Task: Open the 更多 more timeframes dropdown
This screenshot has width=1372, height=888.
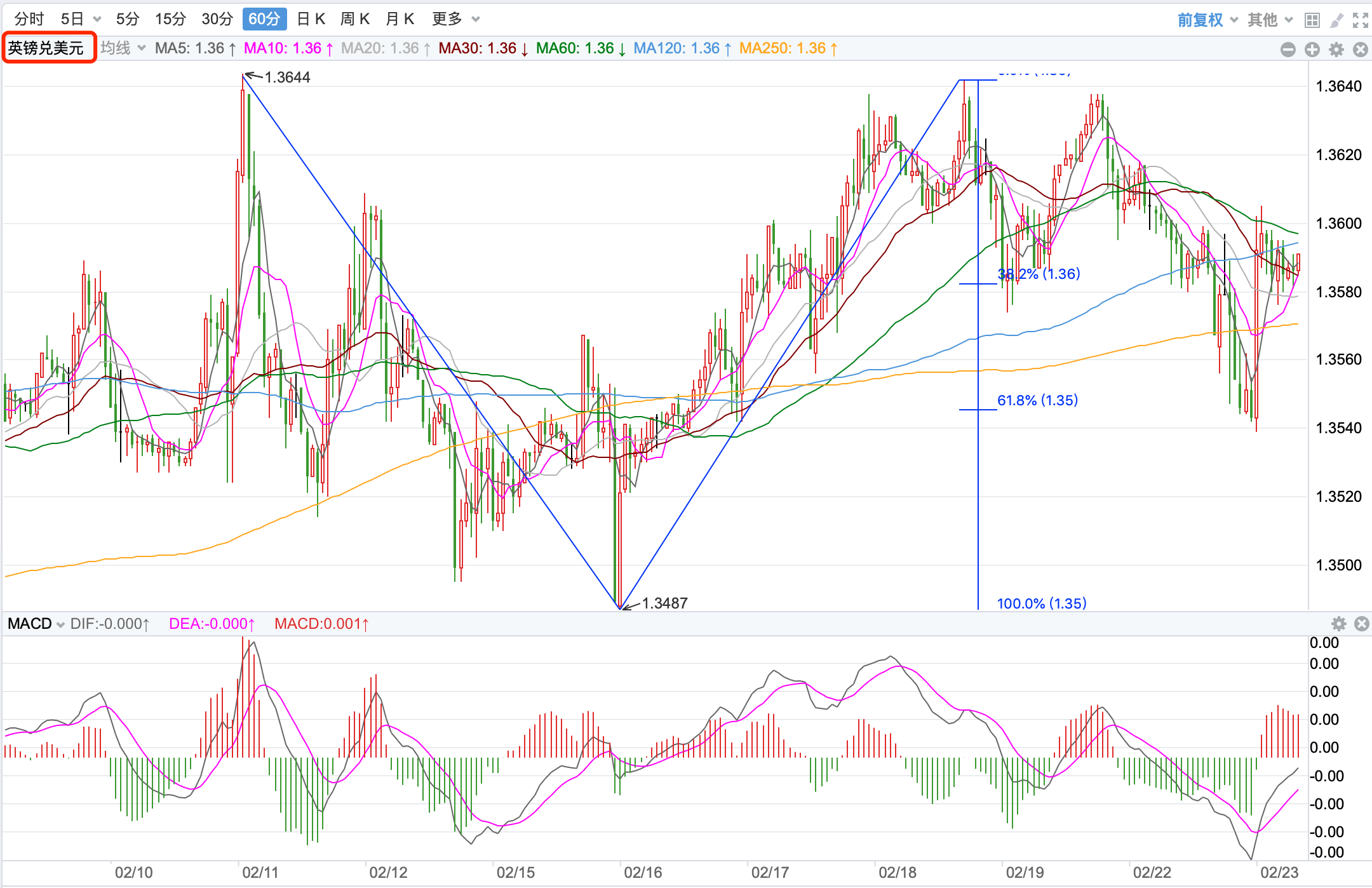Action: pyautogui.click(x=455, y=19)
